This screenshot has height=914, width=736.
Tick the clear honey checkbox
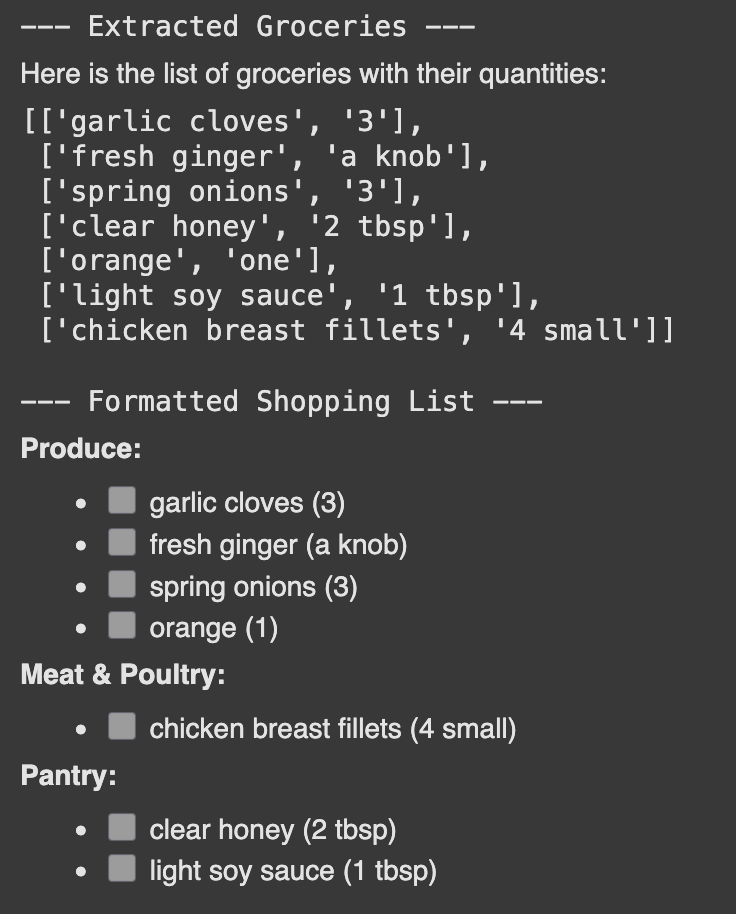[122, 828]
